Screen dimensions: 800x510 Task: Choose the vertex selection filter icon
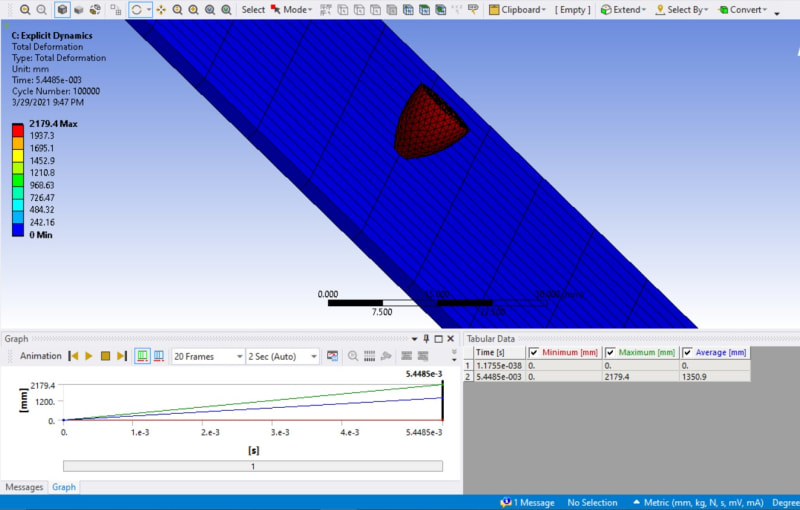(343, 9)
